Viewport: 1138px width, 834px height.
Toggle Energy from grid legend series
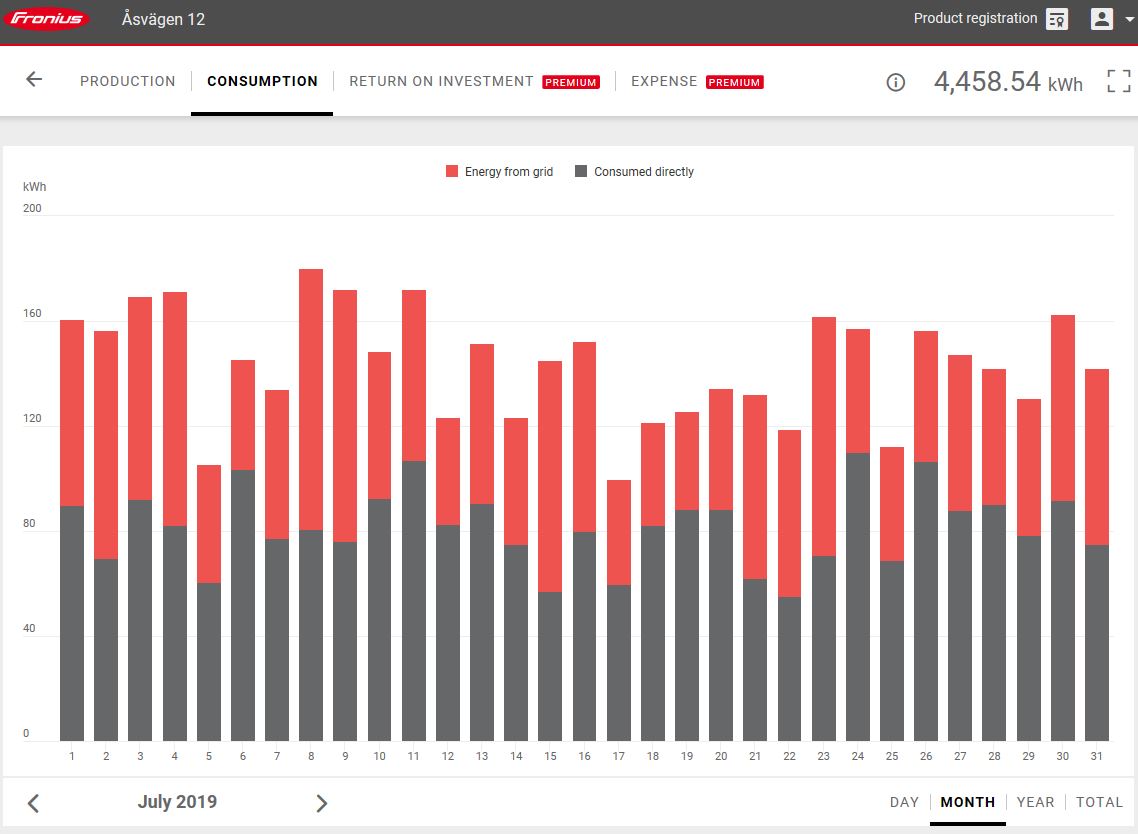(x=499, y=172)
